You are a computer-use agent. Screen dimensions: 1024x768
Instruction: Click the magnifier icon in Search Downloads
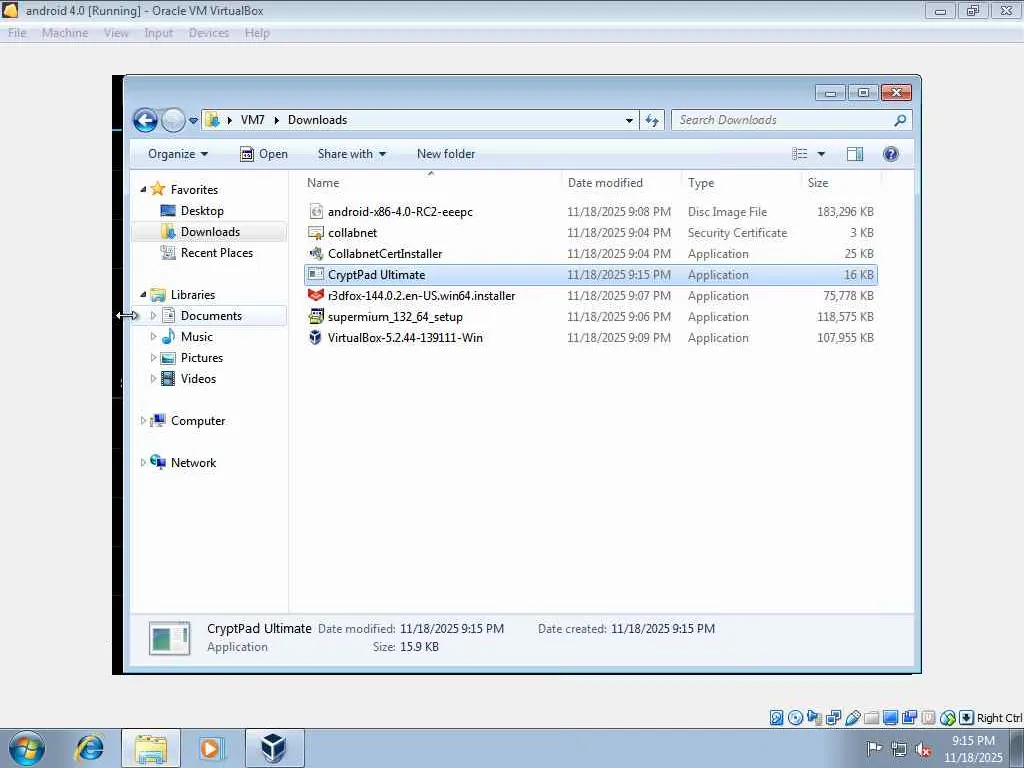[900, 120]
